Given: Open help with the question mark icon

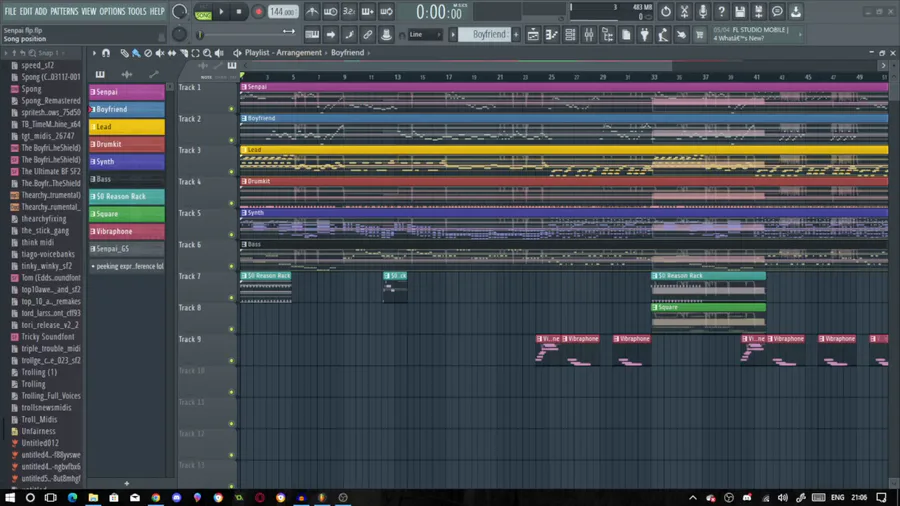Looking at the screenshot, I should 721,11.
